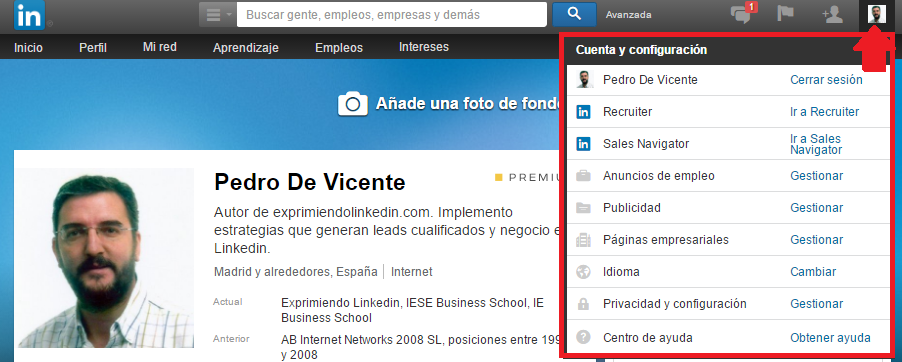Click the folder icon beside Publicidad
902x362 pixels.
pos(583,208)
